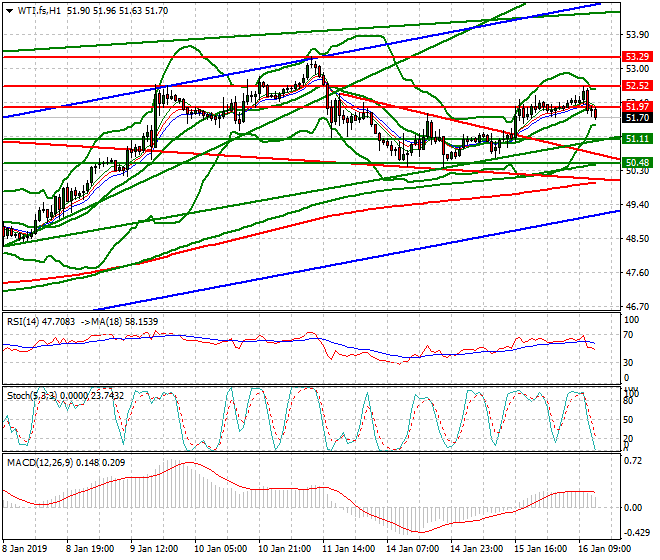This screenshot has height=560, width=660.
Task: Open the chart menu triangle beside WTI.fs,H1
Action: pyautogui.click(x=10, y=11)
